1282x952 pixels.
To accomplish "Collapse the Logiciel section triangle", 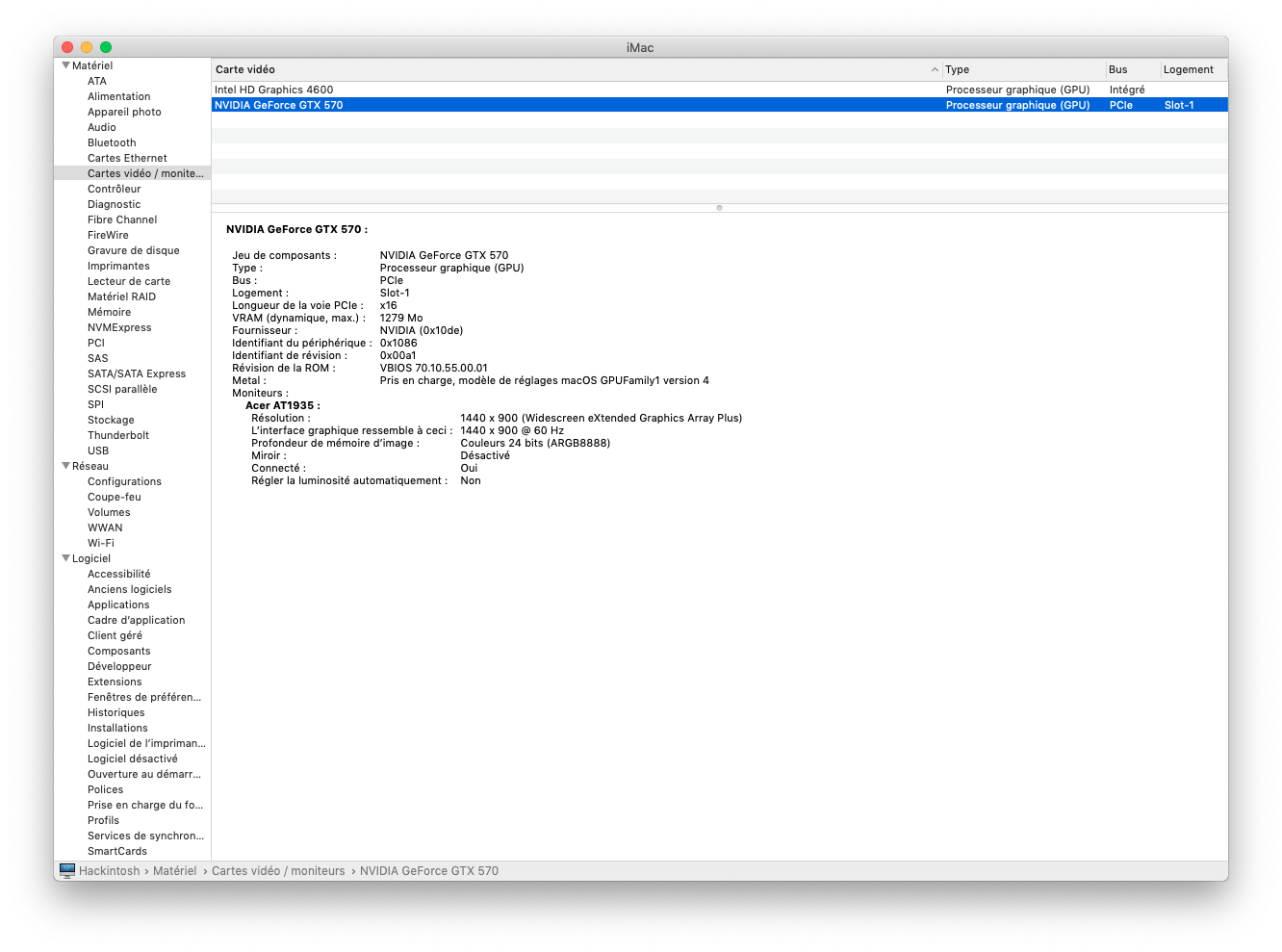I will pyautogui.click(x=65, y=558).
